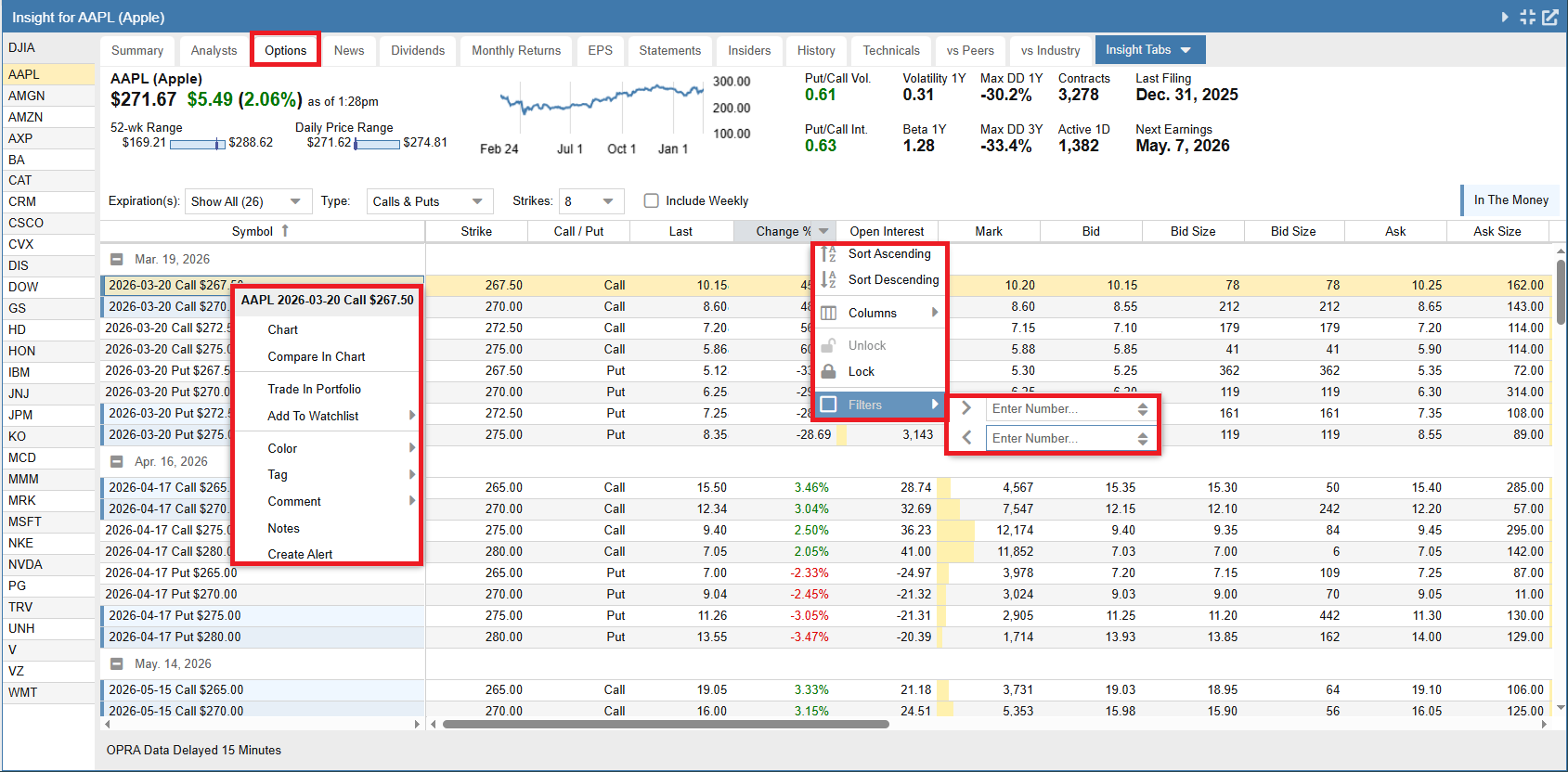Viewport: 1568px width, 772px height.
Task: Open the Monthly Returns tab
Action: coord(516,50)
